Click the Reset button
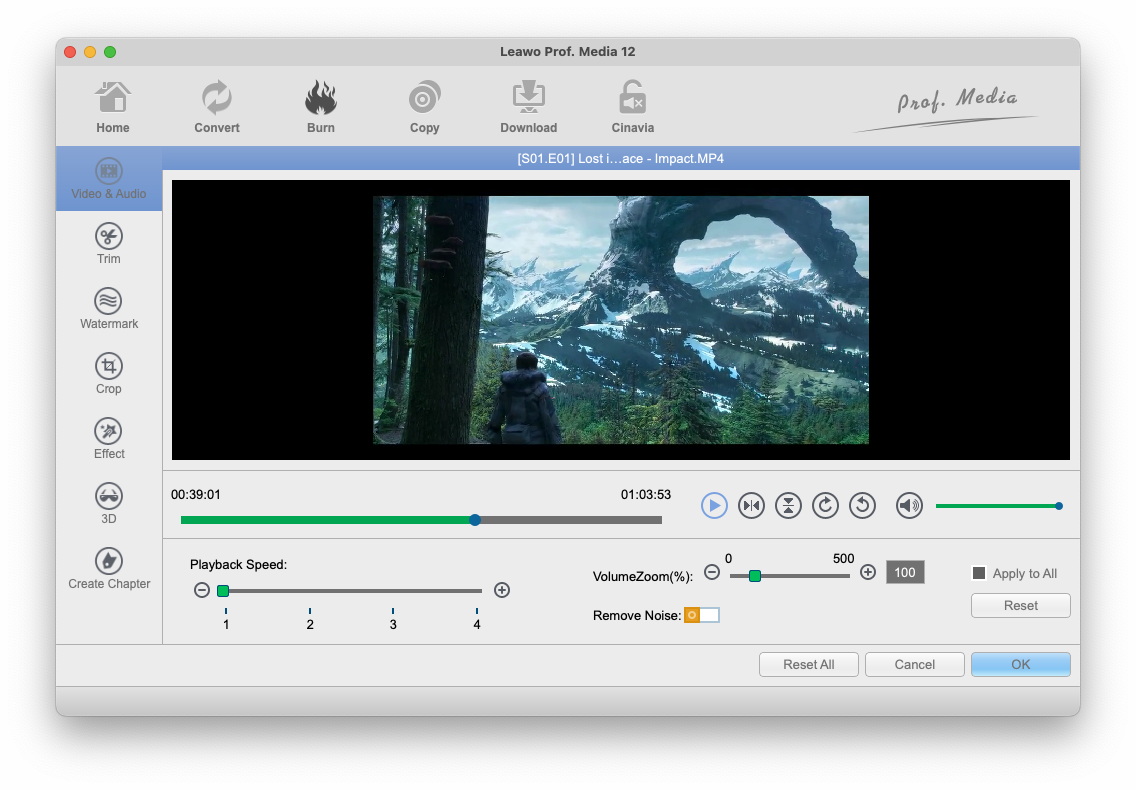Image resolution: width=1136 pixels, height=790 pixels. coord(1020,605)
